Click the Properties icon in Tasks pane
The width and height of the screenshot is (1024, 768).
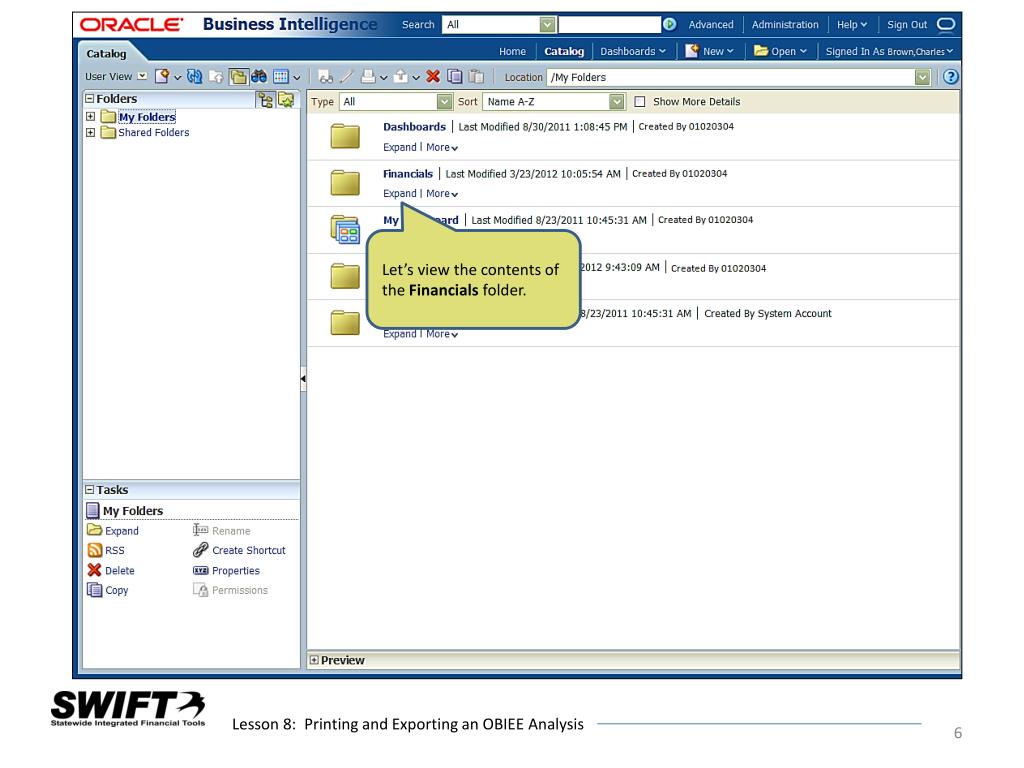(200, 570)
